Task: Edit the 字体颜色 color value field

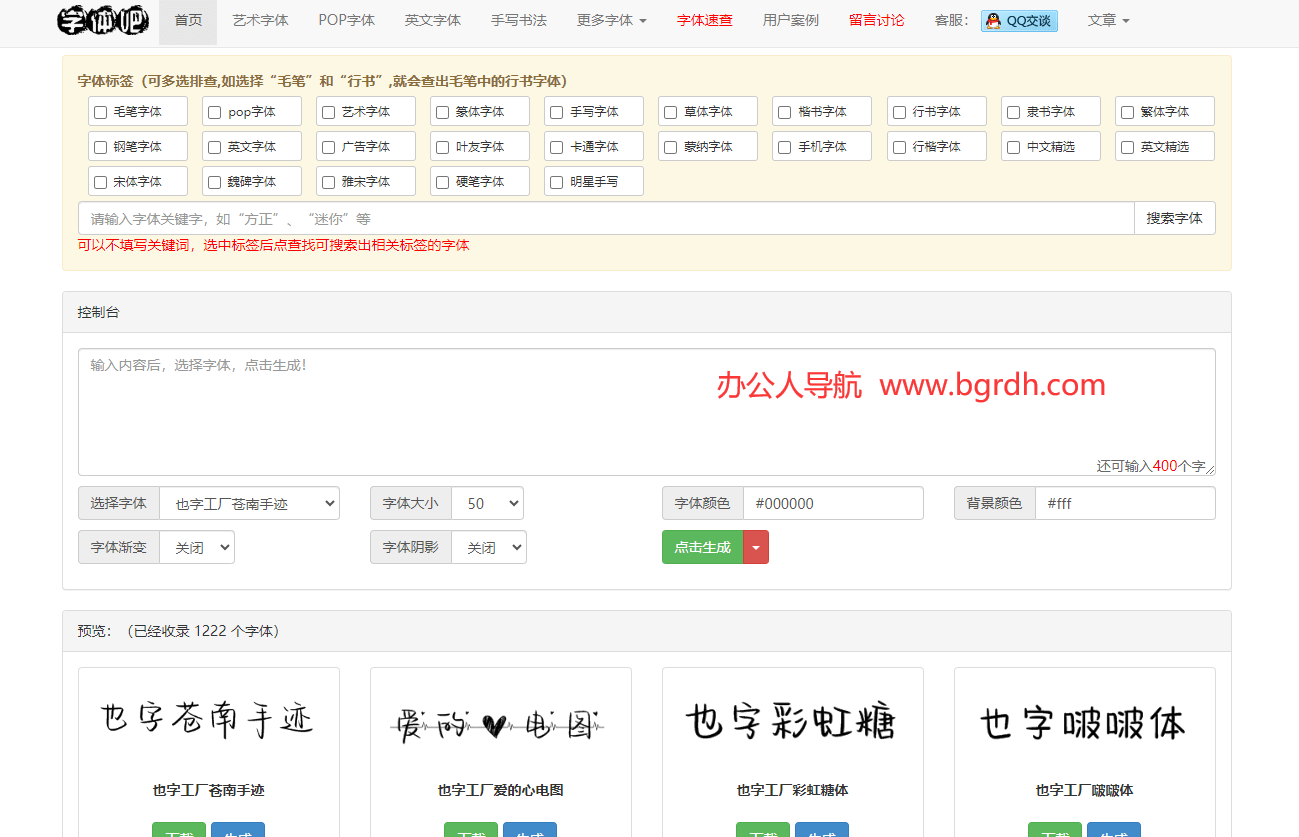Action: tap(833, 503)
